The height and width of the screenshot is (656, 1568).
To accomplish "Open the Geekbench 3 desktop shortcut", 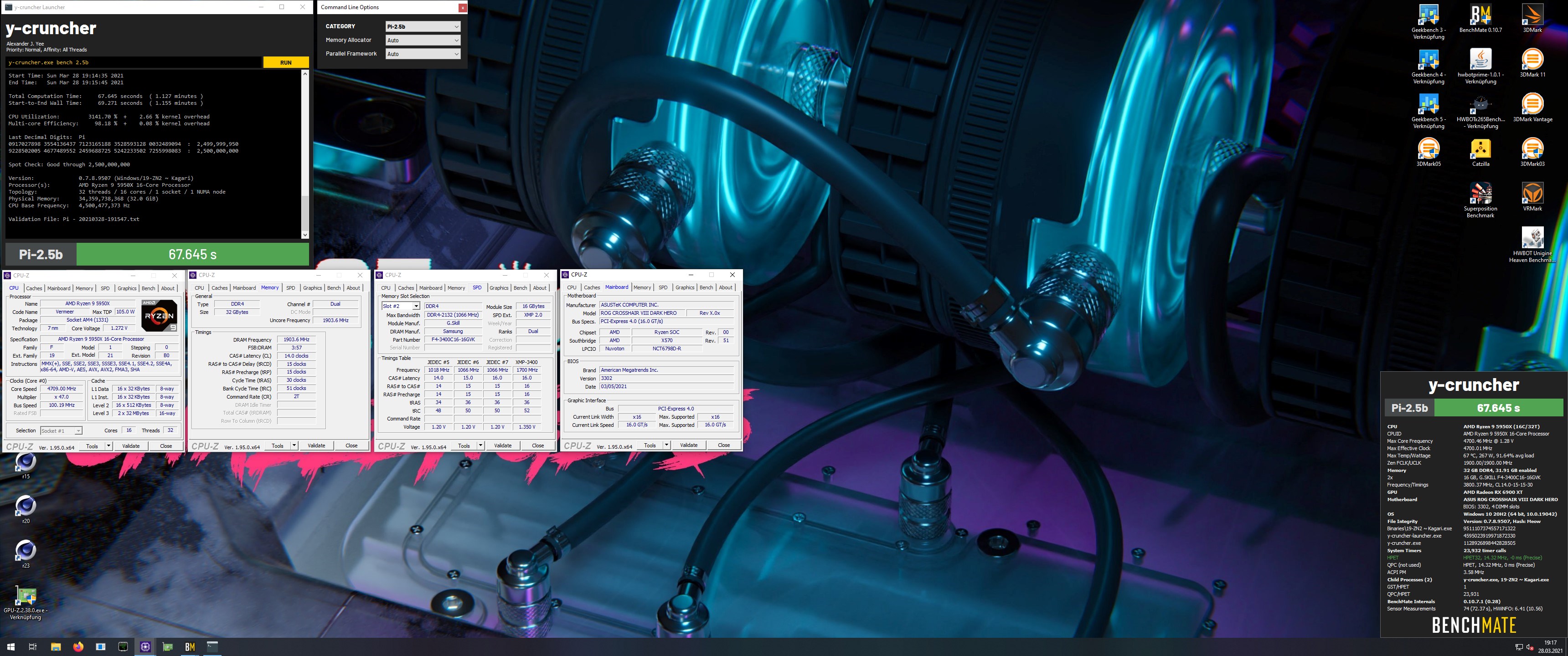I will pos(1428,22).
